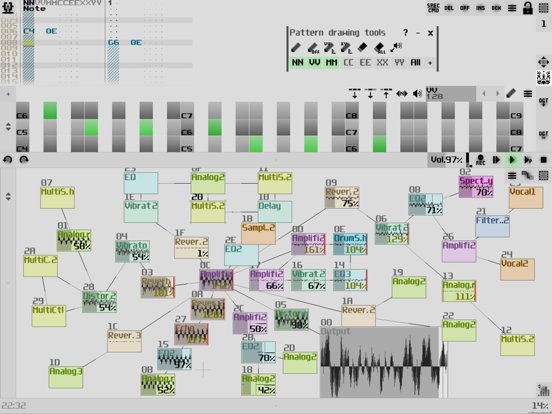
Task: Toggle the VV velocity column
Action: [x=314, y=63]
